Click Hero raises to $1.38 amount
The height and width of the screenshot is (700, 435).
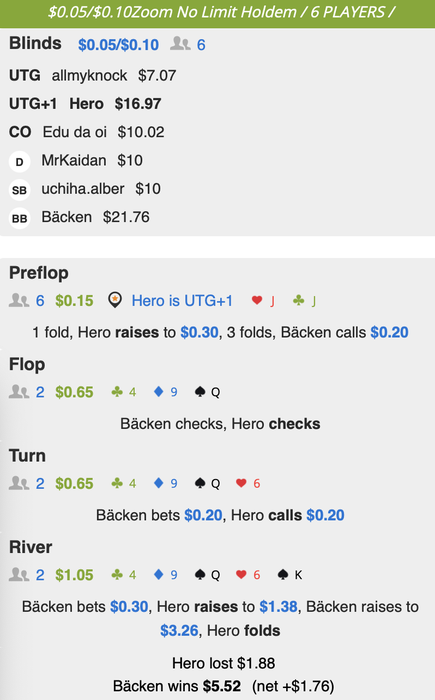pos(278,607)
